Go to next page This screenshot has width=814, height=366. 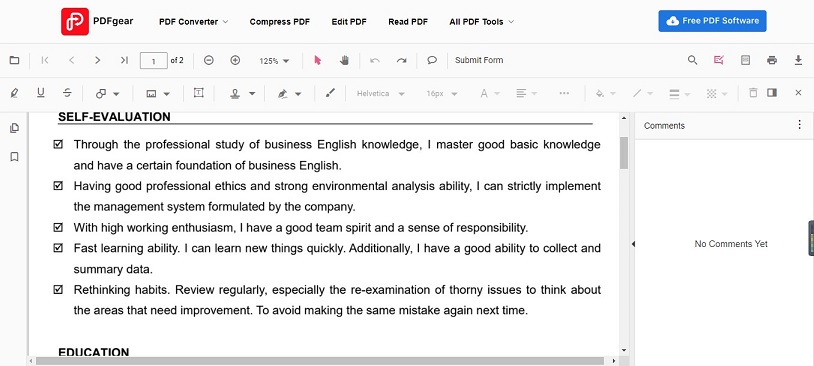97,60
